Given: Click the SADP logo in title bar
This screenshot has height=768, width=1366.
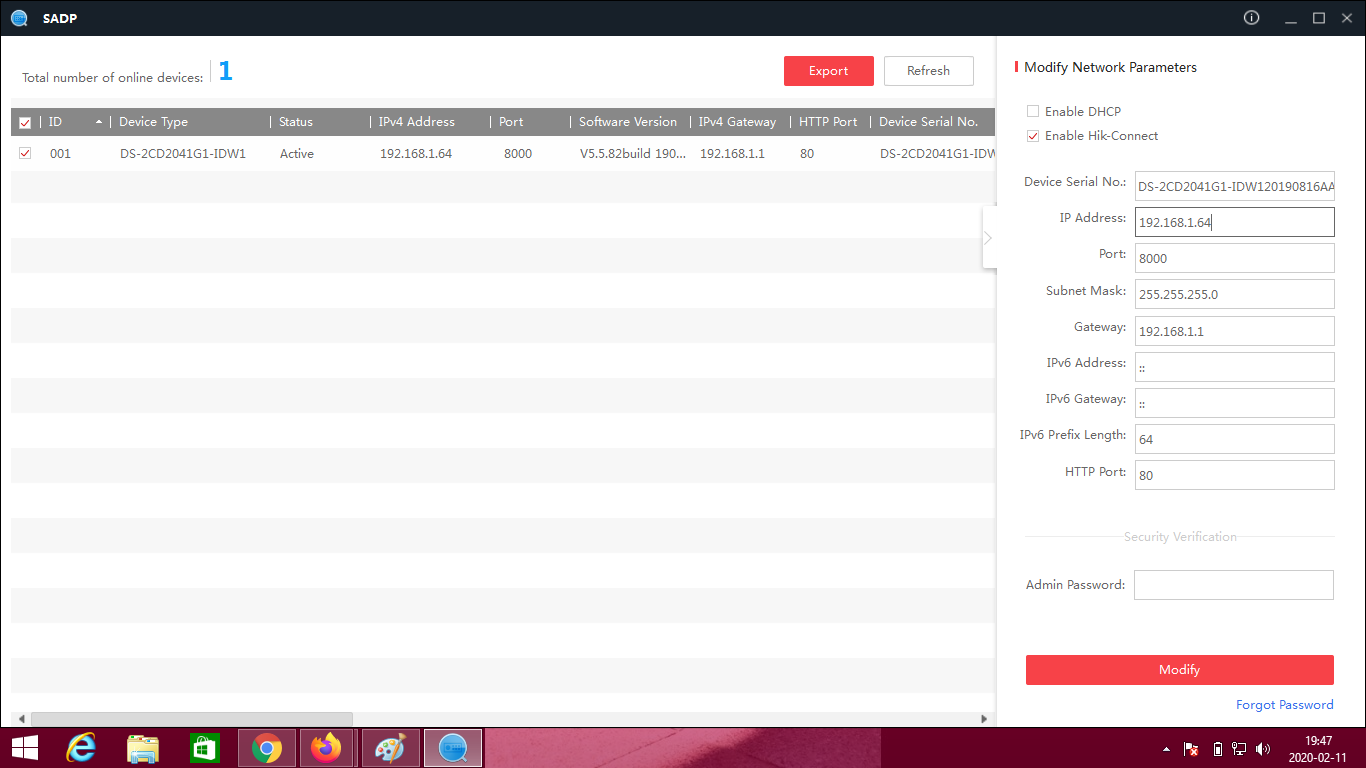Looking at the screenshot, I should point(19,18).
